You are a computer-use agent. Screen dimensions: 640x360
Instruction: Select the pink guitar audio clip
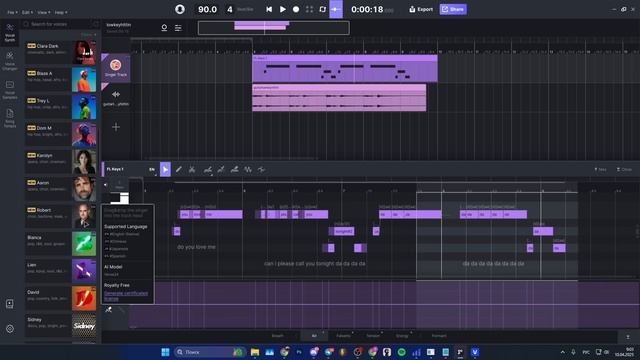click(x=339, y=98)
